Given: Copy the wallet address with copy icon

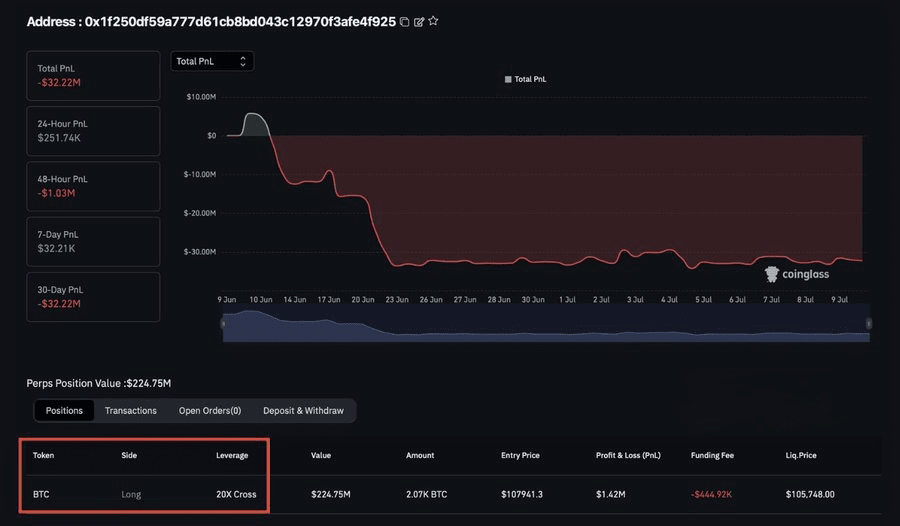Looking at the screenshot, I should pyautogui.click(x=405, y=22).
